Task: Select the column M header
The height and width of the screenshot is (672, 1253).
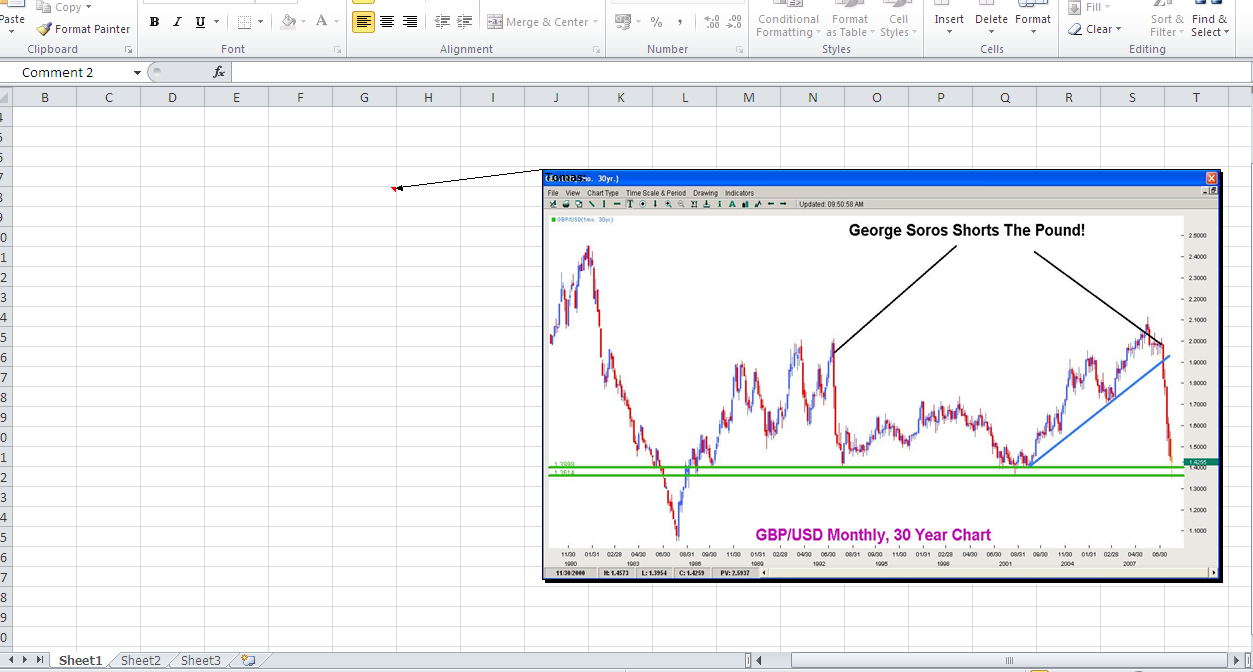Action: pyautogui.click(x=749, y=97)
